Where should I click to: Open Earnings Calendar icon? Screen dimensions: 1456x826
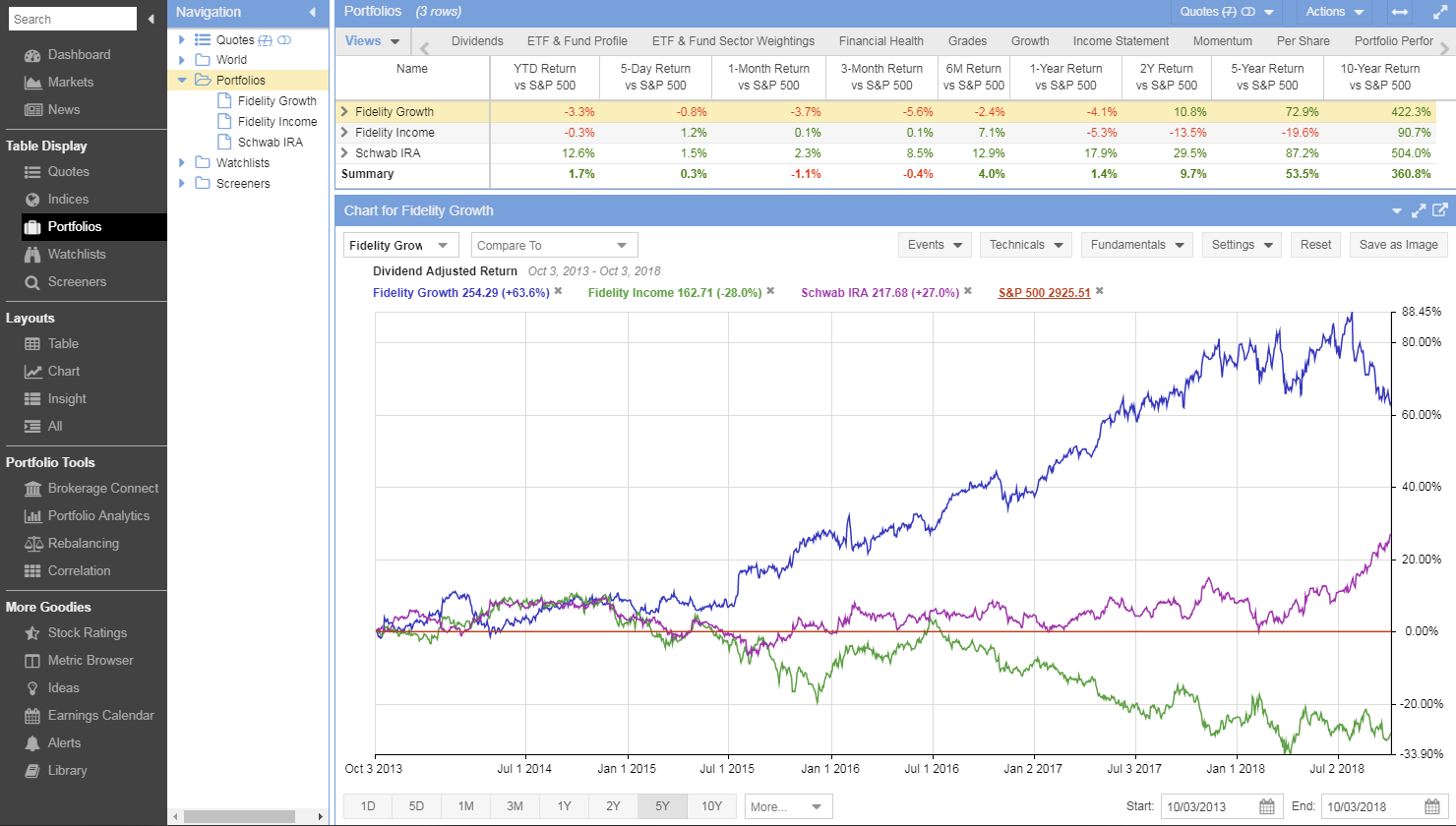pyautogui.click(x=31, y=716)
